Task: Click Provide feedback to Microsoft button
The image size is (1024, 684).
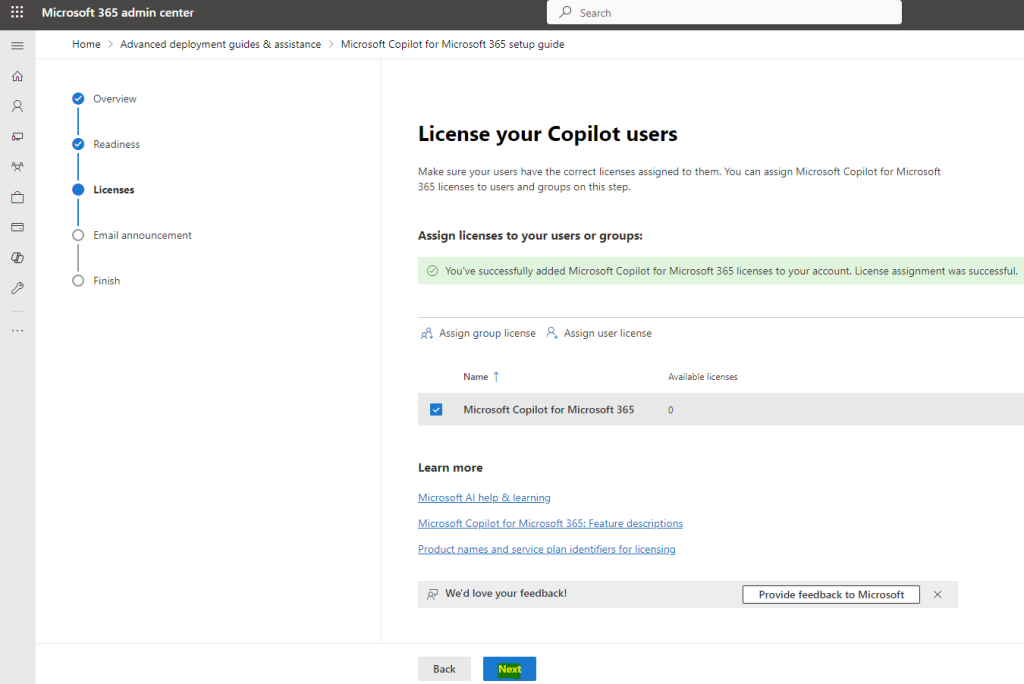Action: [831, 594]
